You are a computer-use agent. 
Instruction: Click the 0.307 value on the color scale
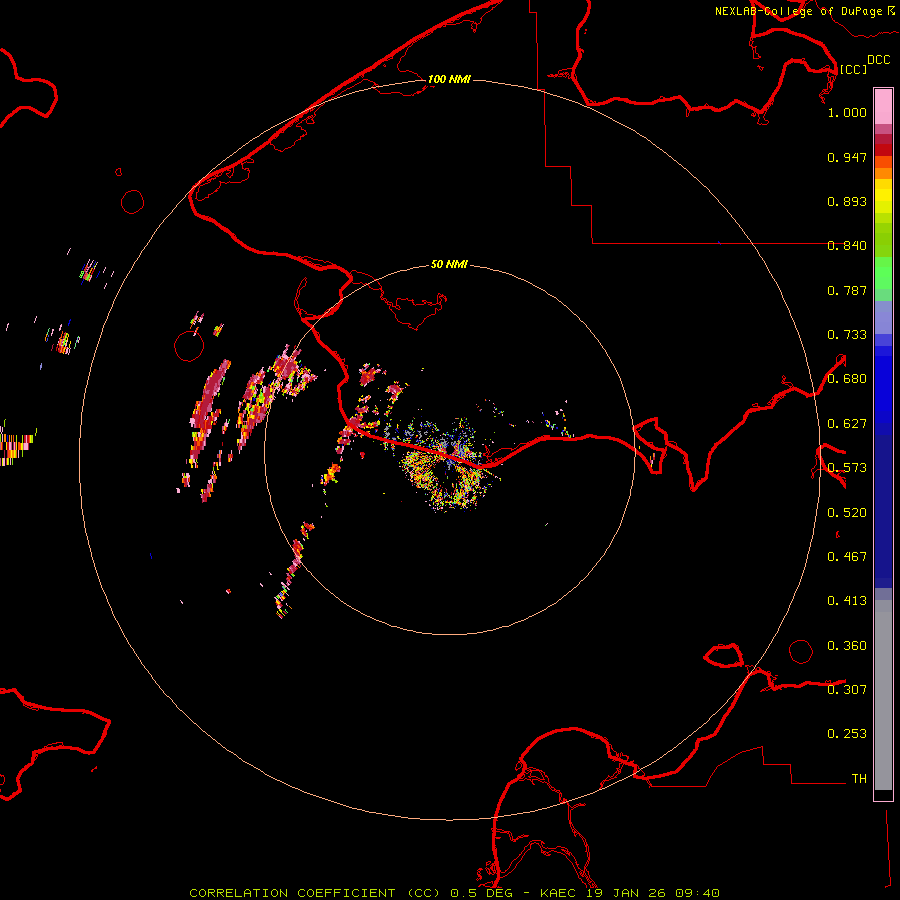(847, 689)
